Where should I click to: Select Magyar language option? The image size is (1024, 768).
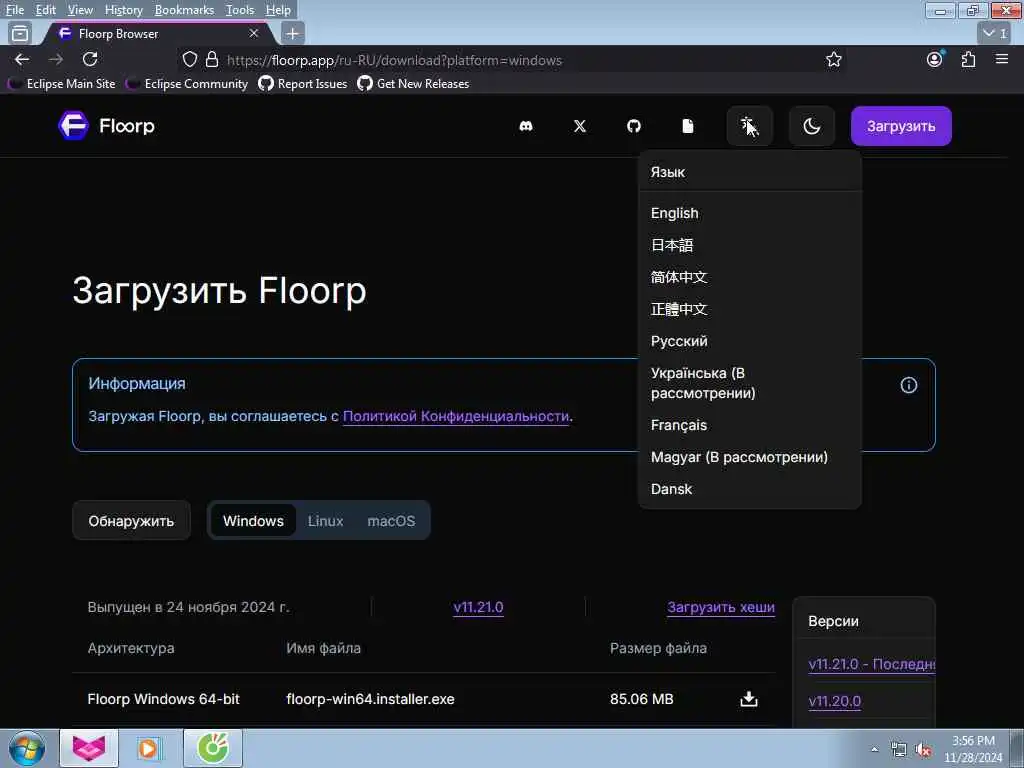coord(739,457)
